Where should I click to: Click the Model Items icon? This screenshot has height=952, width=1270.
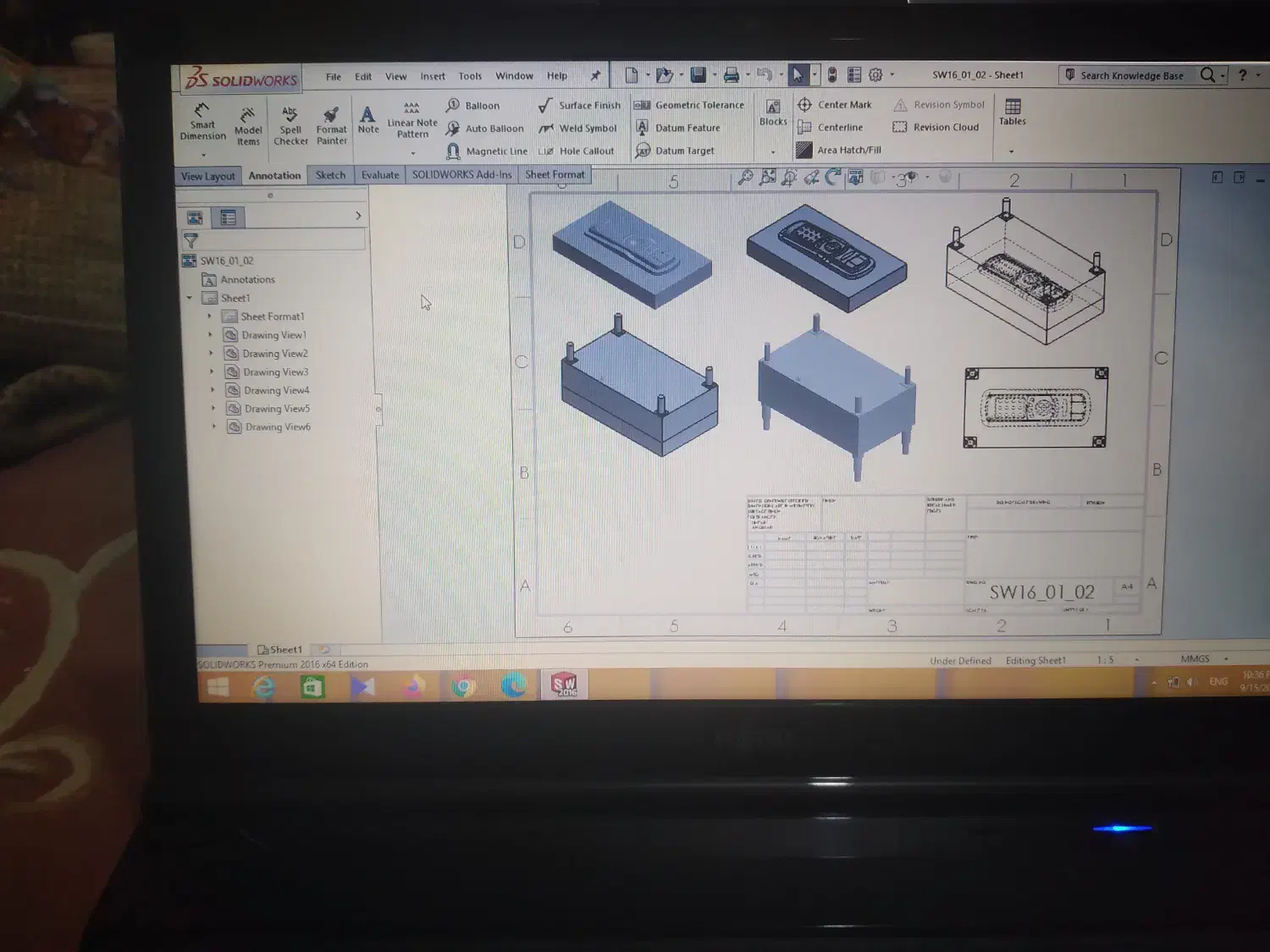[247, 125]
